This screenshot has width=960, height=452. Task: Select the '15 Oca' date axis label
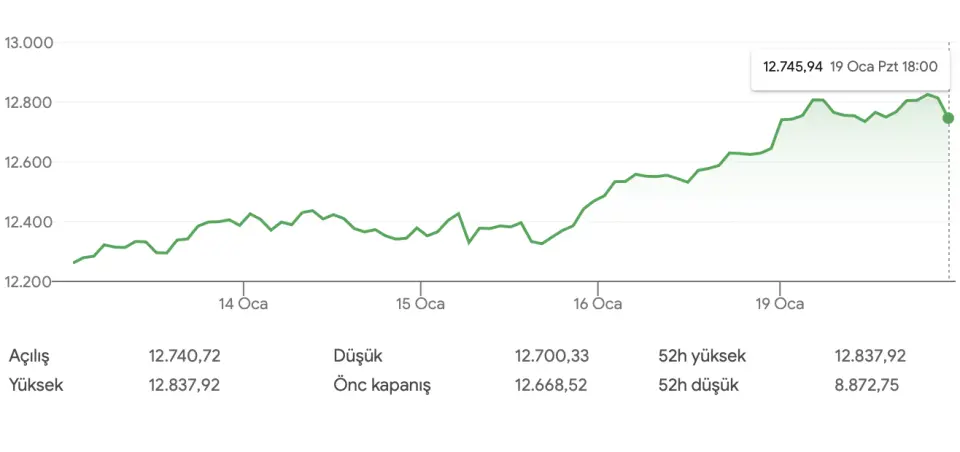tap(420, 303)
